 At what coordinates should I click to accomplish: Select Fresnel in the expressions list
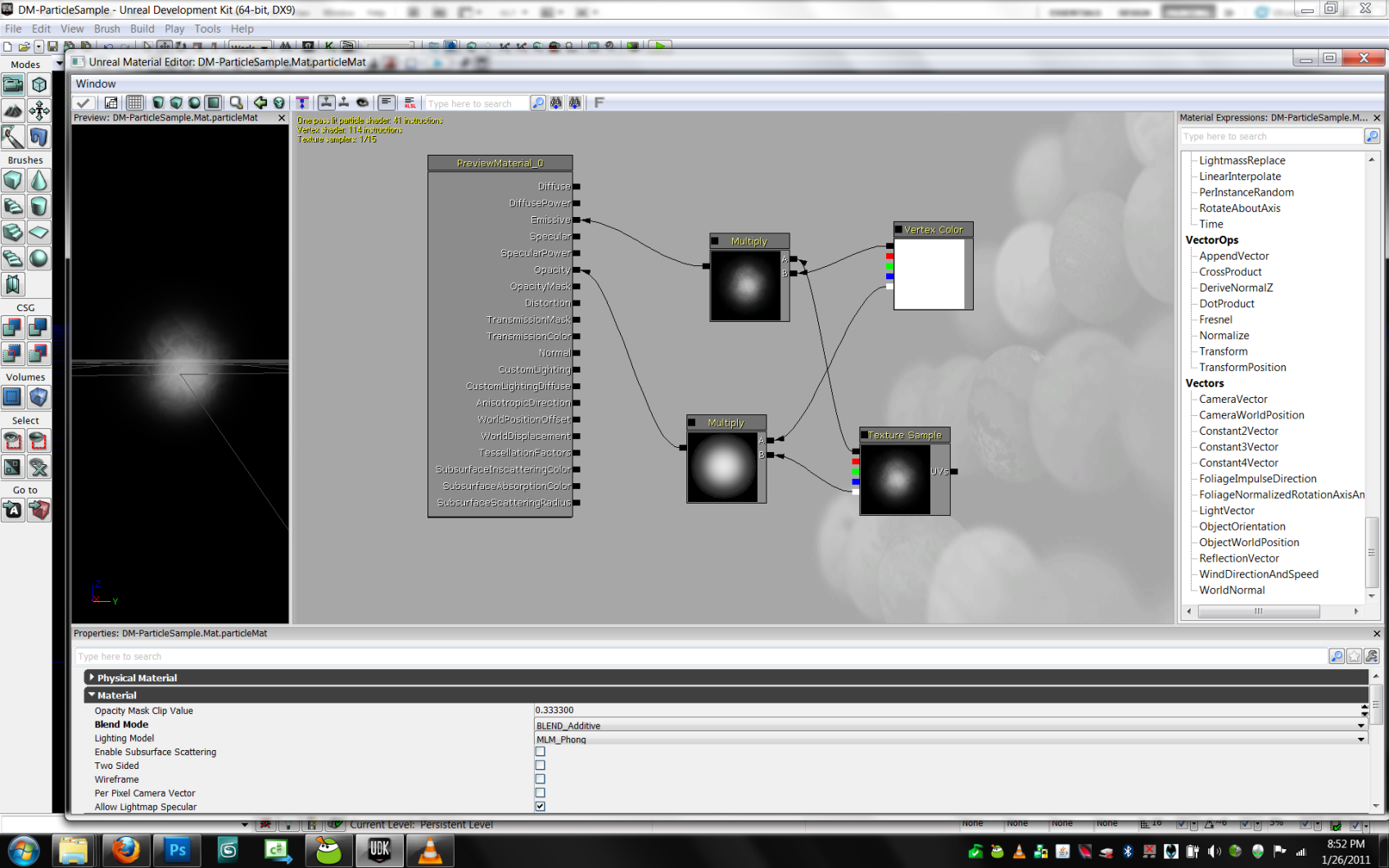click(x=1215, y=320)
